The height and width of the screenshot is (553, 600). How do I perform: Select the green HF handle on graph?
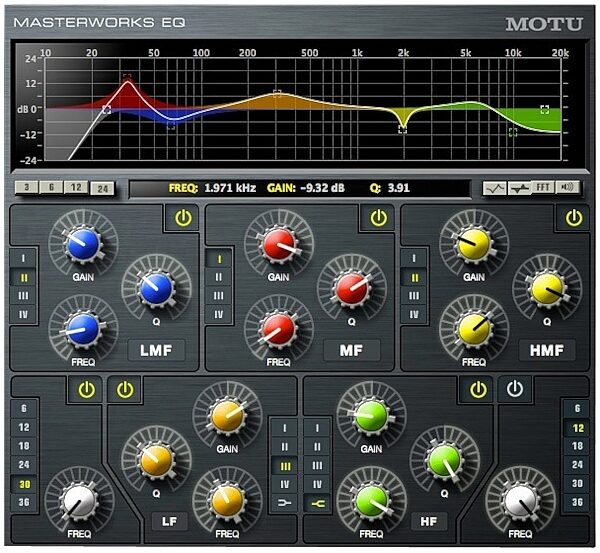513,132
